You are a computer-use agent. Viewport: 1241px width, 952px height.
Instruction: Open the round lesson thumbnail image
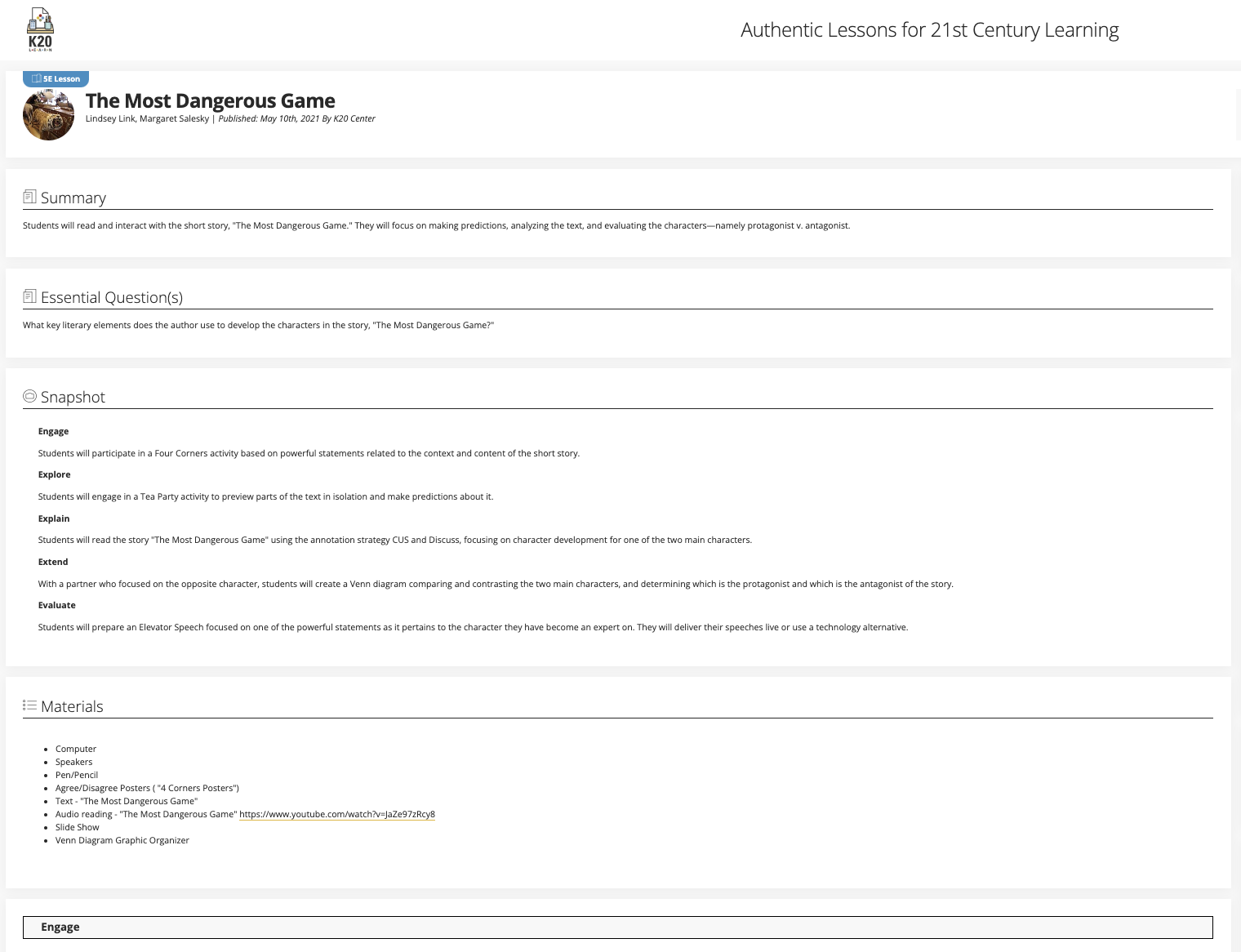pos(48,115)
